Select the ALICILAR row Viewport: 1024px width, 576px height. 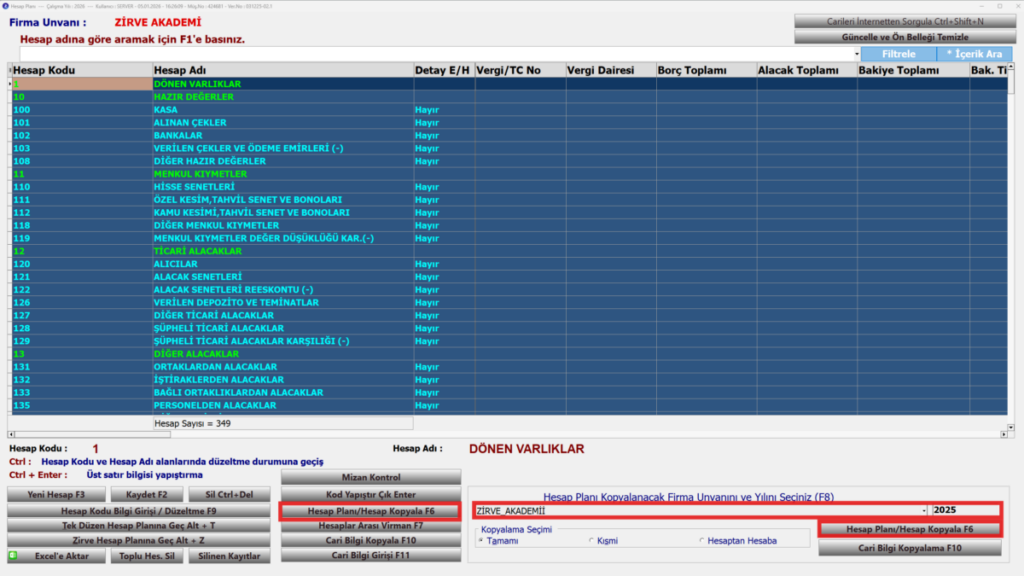[509, 264]
